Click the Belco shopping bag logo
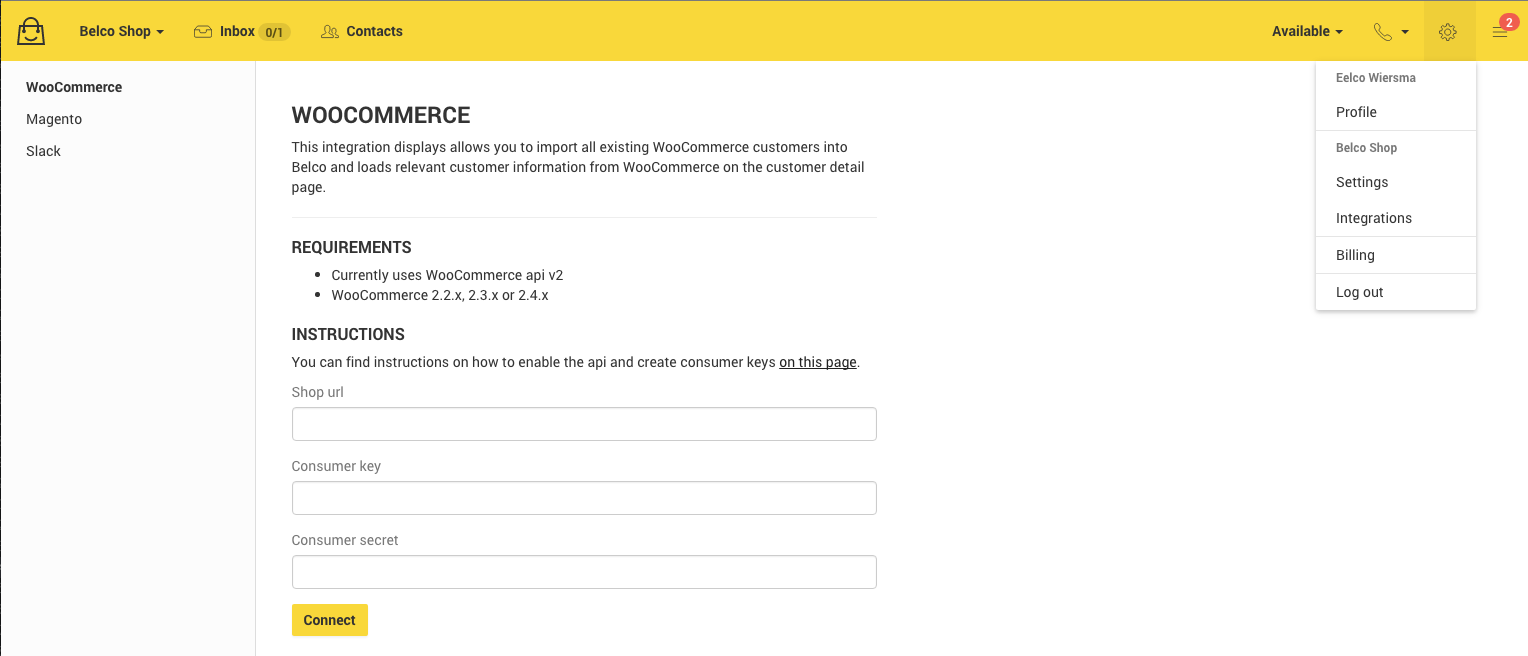Viewport: 1528px width, 656px height. coord(31,31)
